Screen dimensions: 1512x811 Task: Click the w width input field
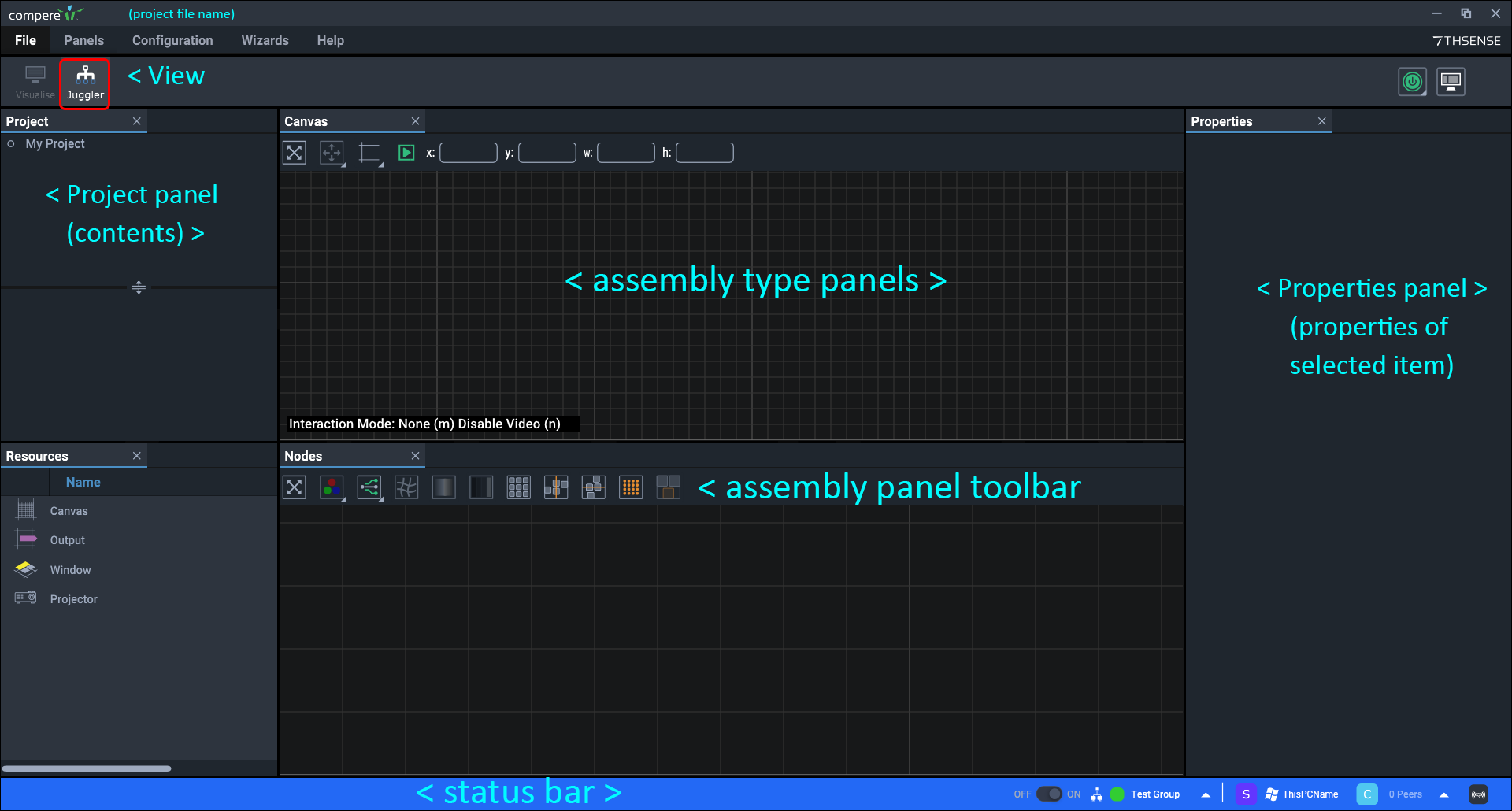[626, 153]
